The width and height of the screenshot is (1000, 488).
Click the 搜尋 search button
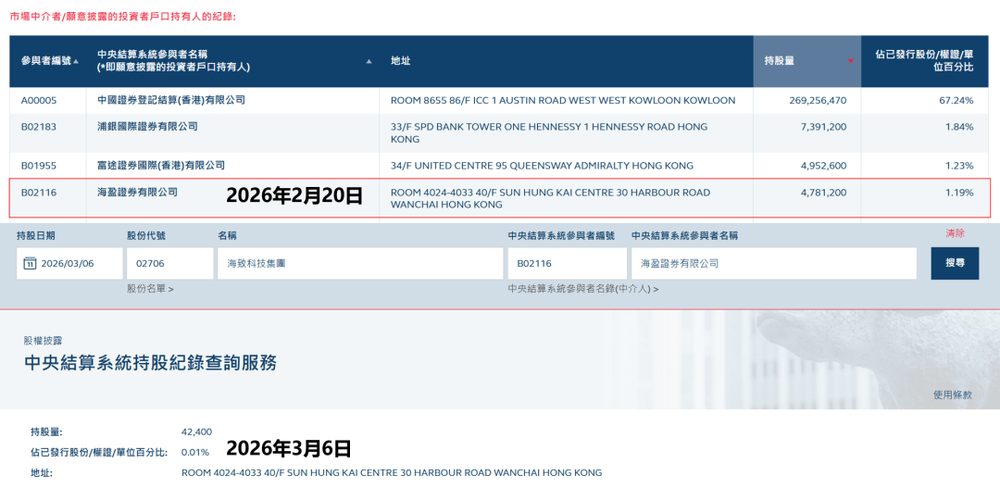[955, 263]
